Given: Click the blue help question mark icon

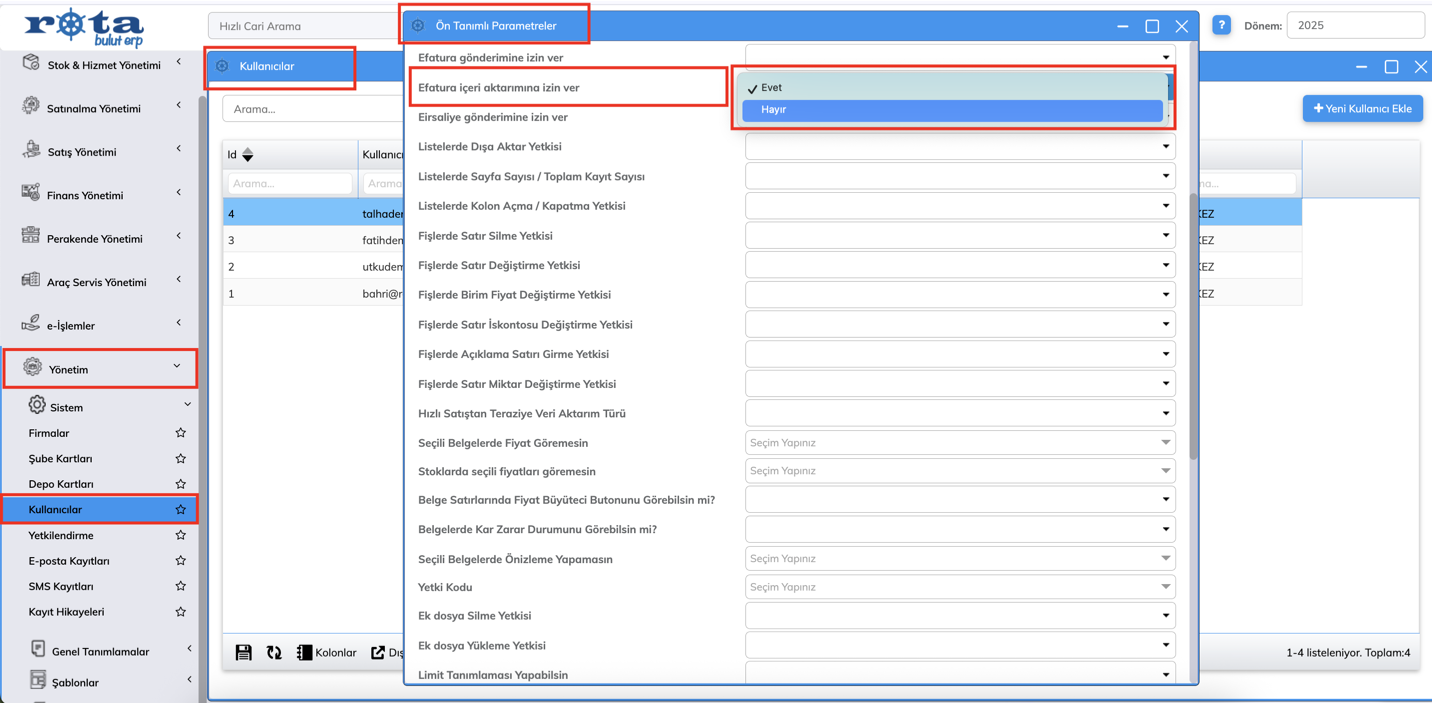Looking at the screenshot, I should [1221, 26].
